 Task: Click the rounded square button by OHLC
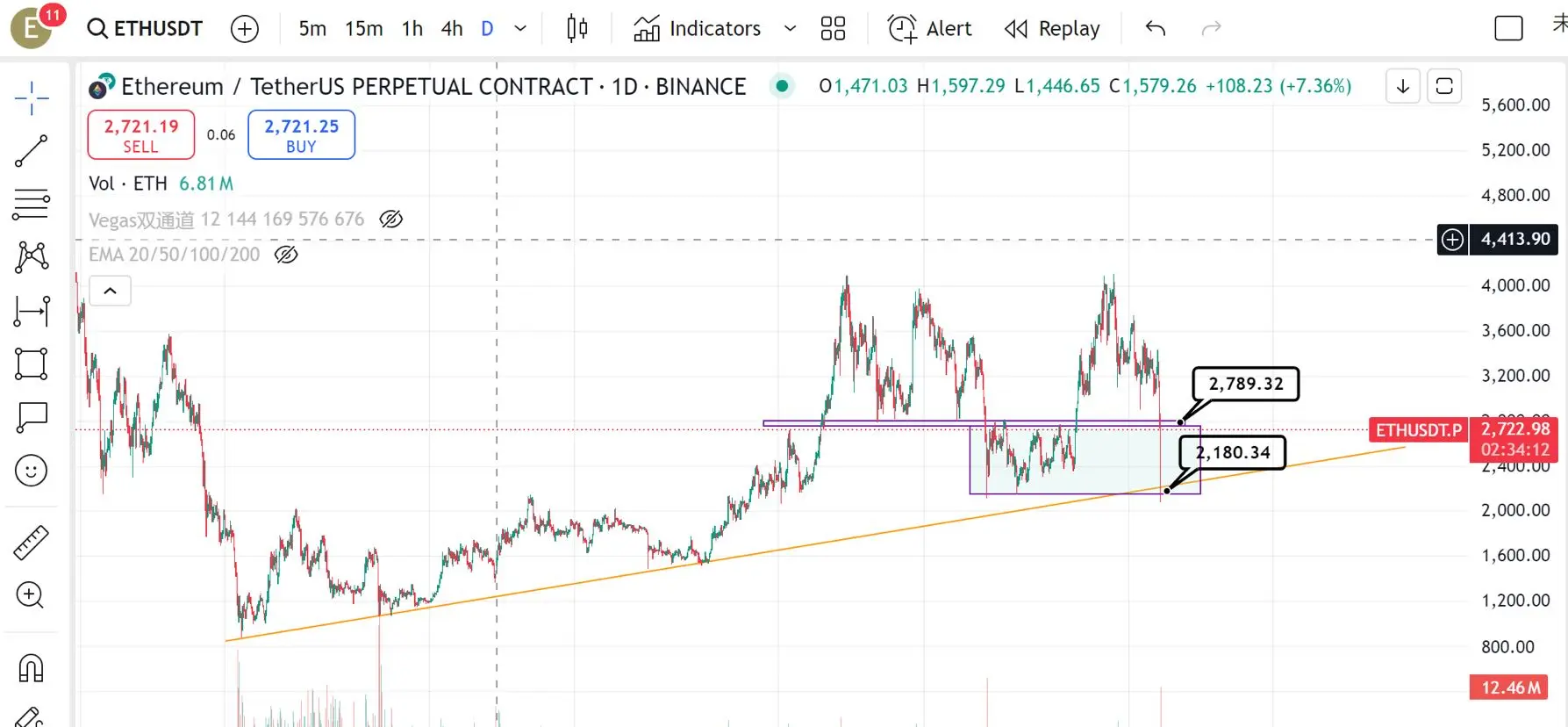pyautogui.click(x=1444, y=86)
